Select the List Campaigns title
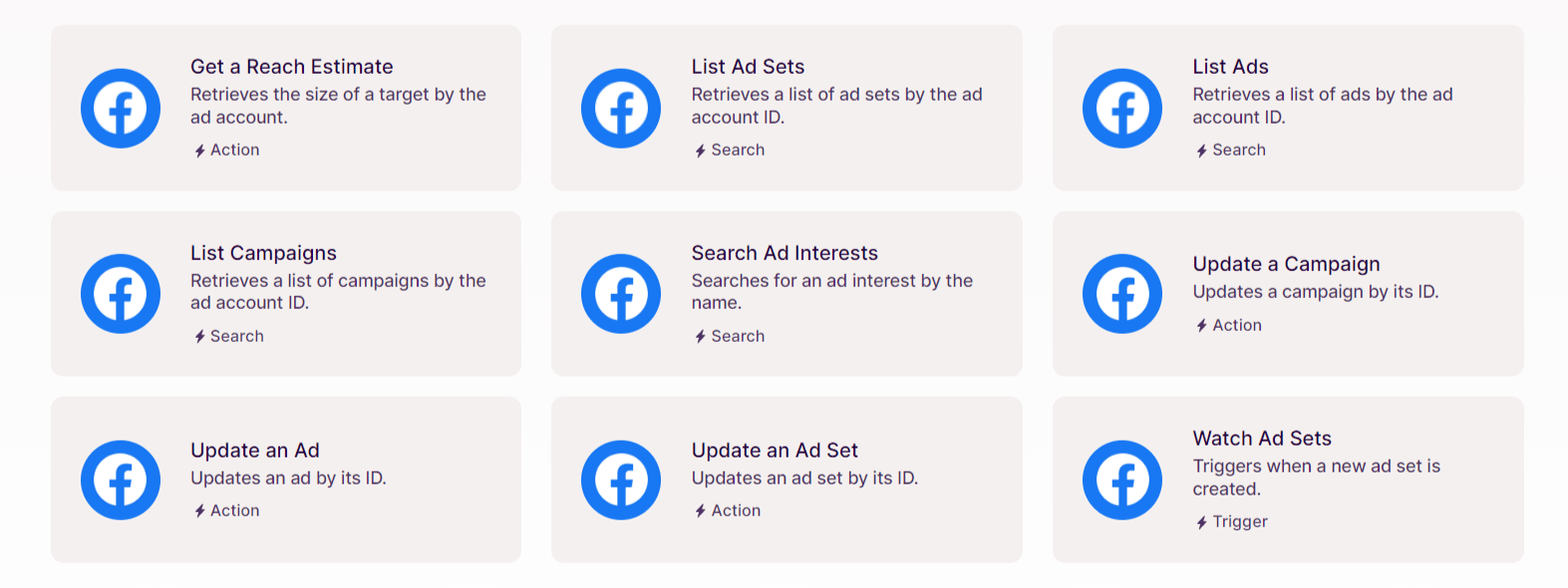 pyautogui.click(x=262, y=253)
